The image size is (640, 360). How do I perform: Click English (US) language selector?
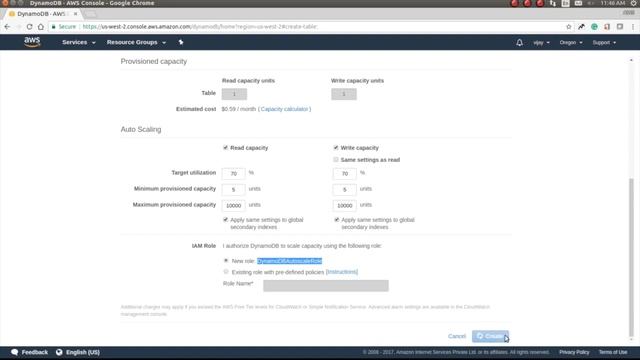coord(83,352)
